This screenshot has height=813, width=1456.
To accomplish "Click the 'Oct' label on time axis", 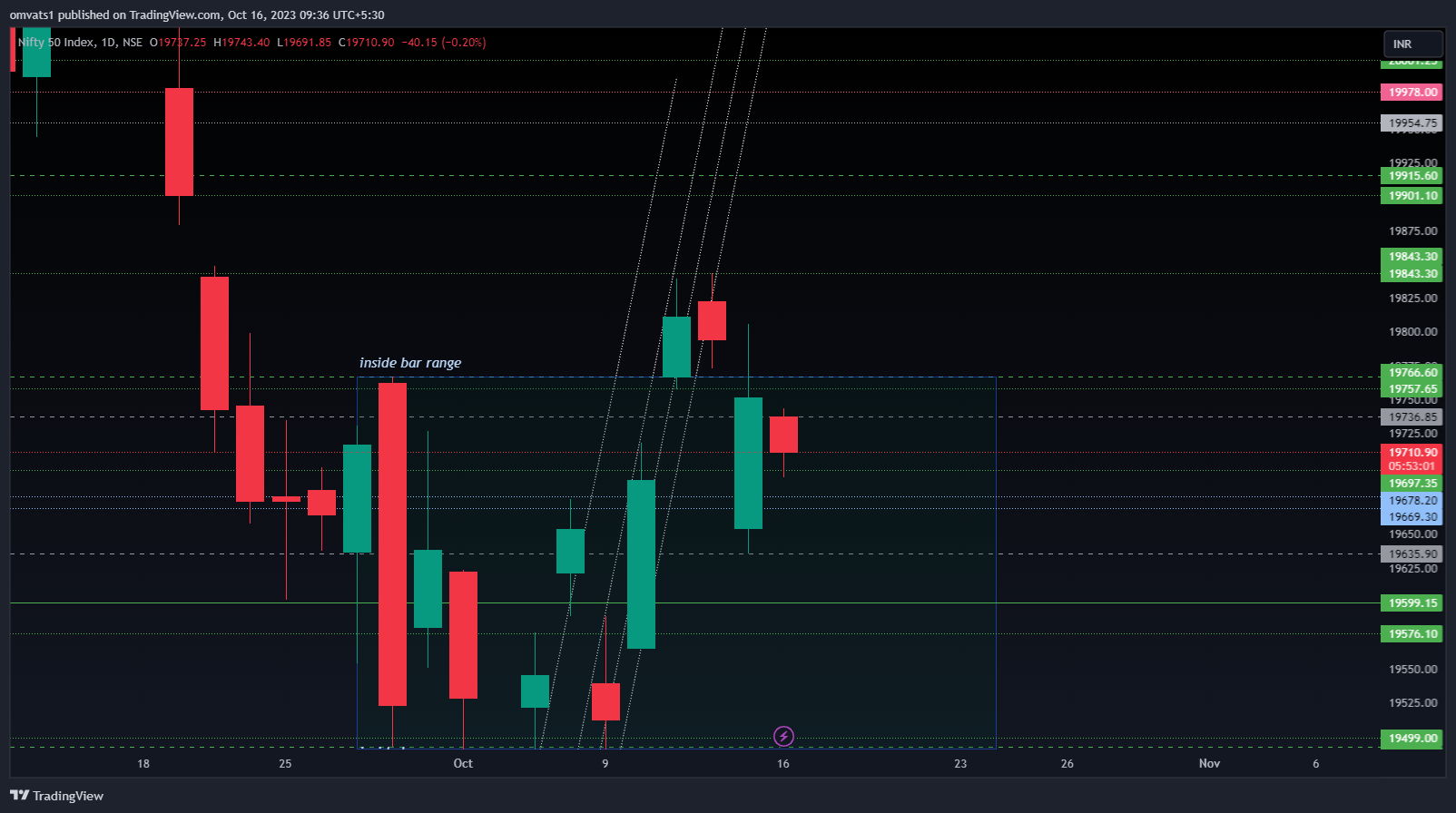I will [463, 764].
